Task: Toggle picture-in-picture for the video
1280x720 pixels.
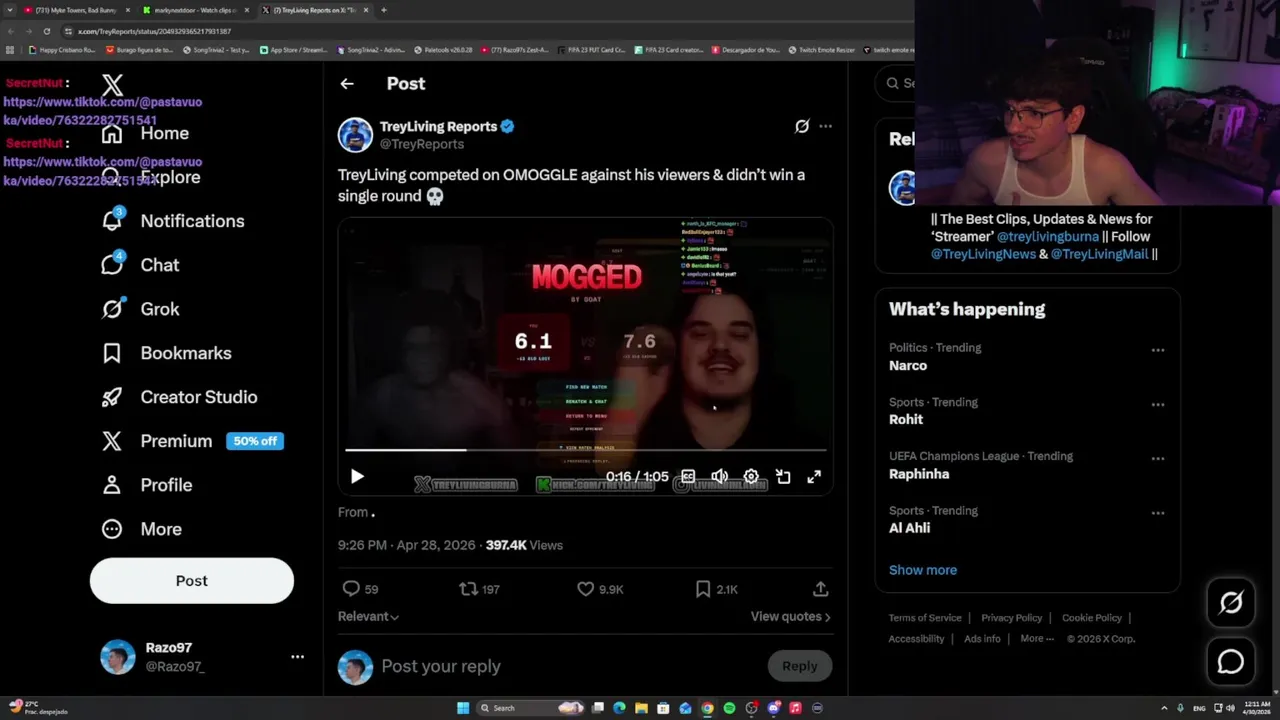Action: 783,477
